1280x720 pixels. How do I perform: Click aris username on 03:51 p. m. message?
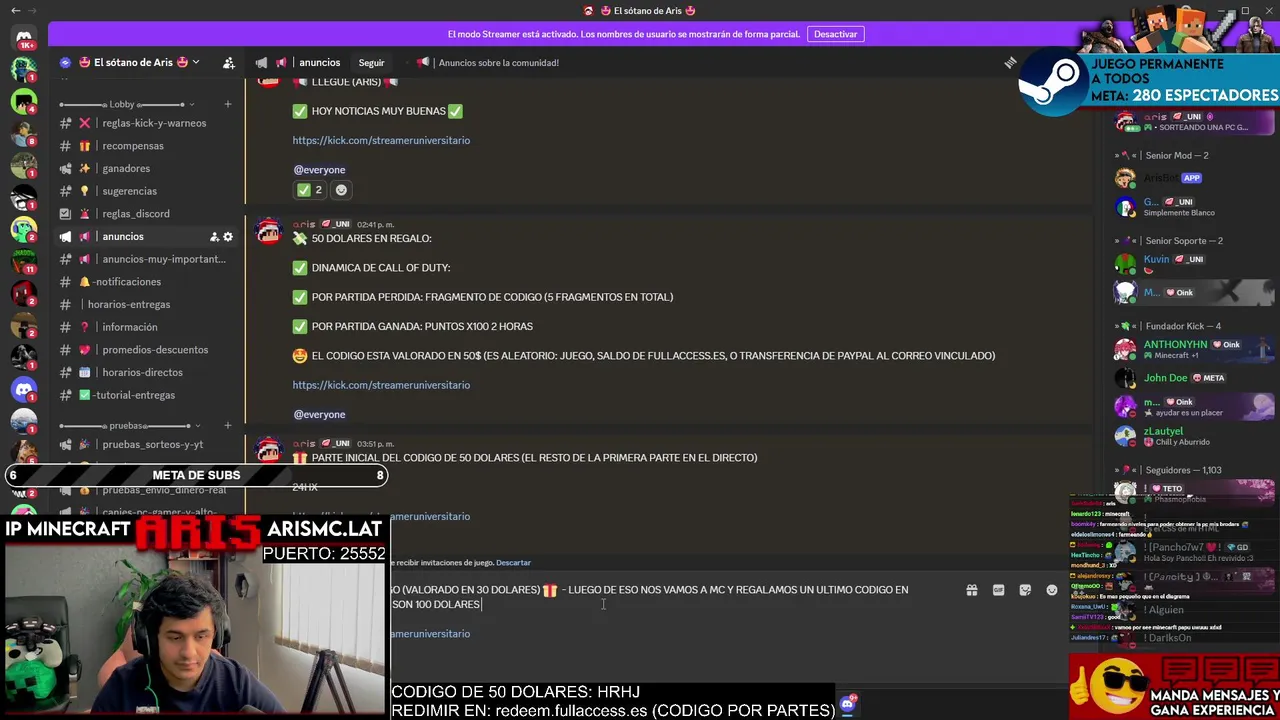pos(304,444)
